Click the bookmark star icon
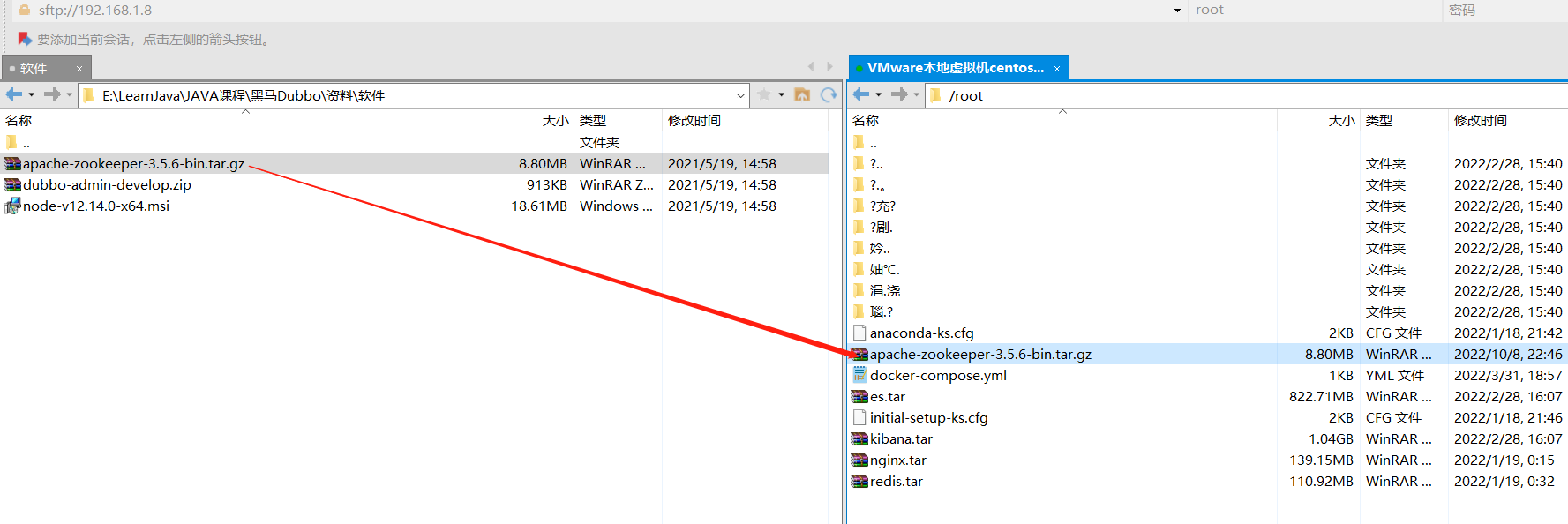This screenshot has height=524, width=1568. coord(764,94)
